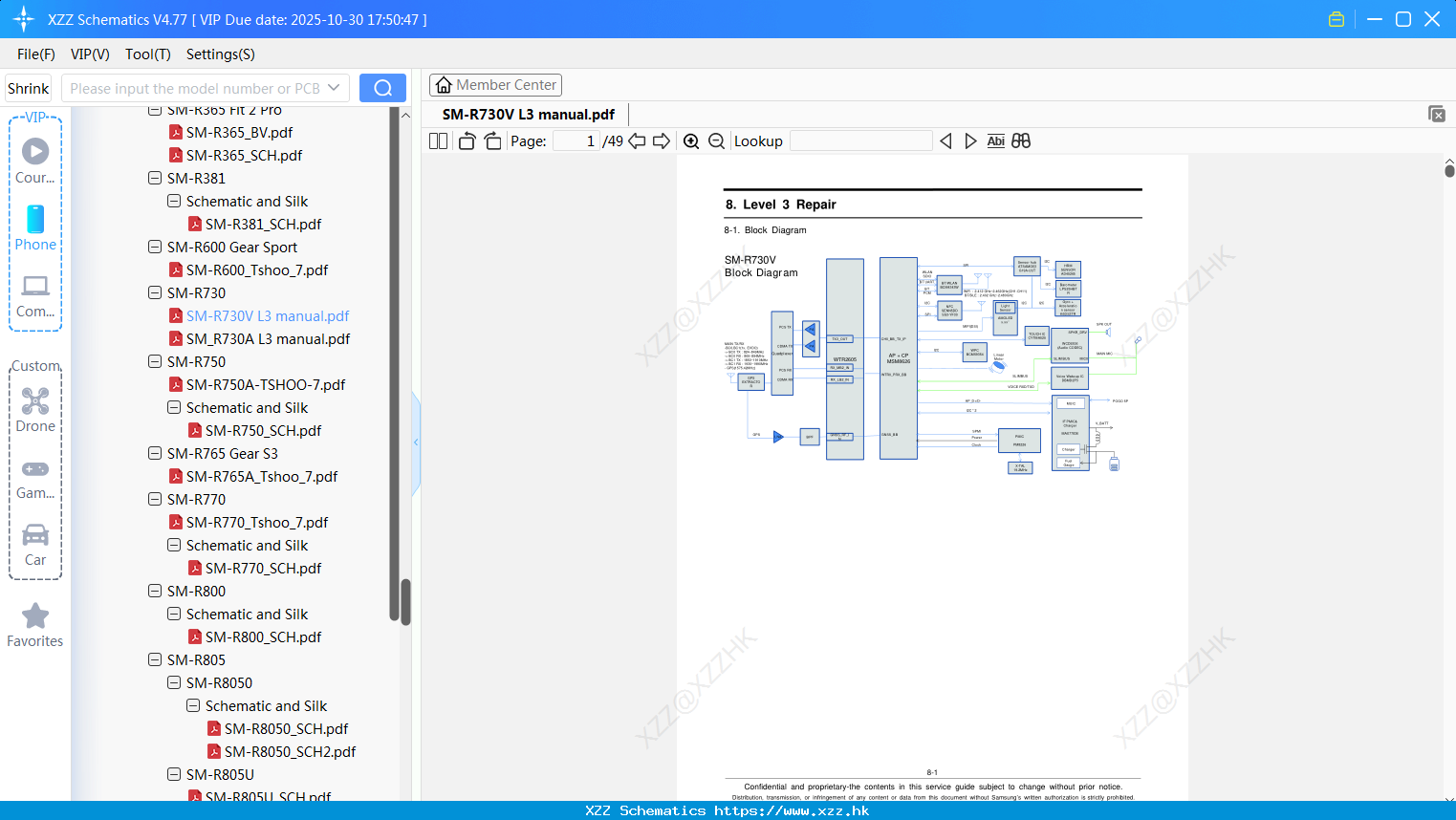Select SM-R730V L3 manual.pdf tab

[529, 114]
